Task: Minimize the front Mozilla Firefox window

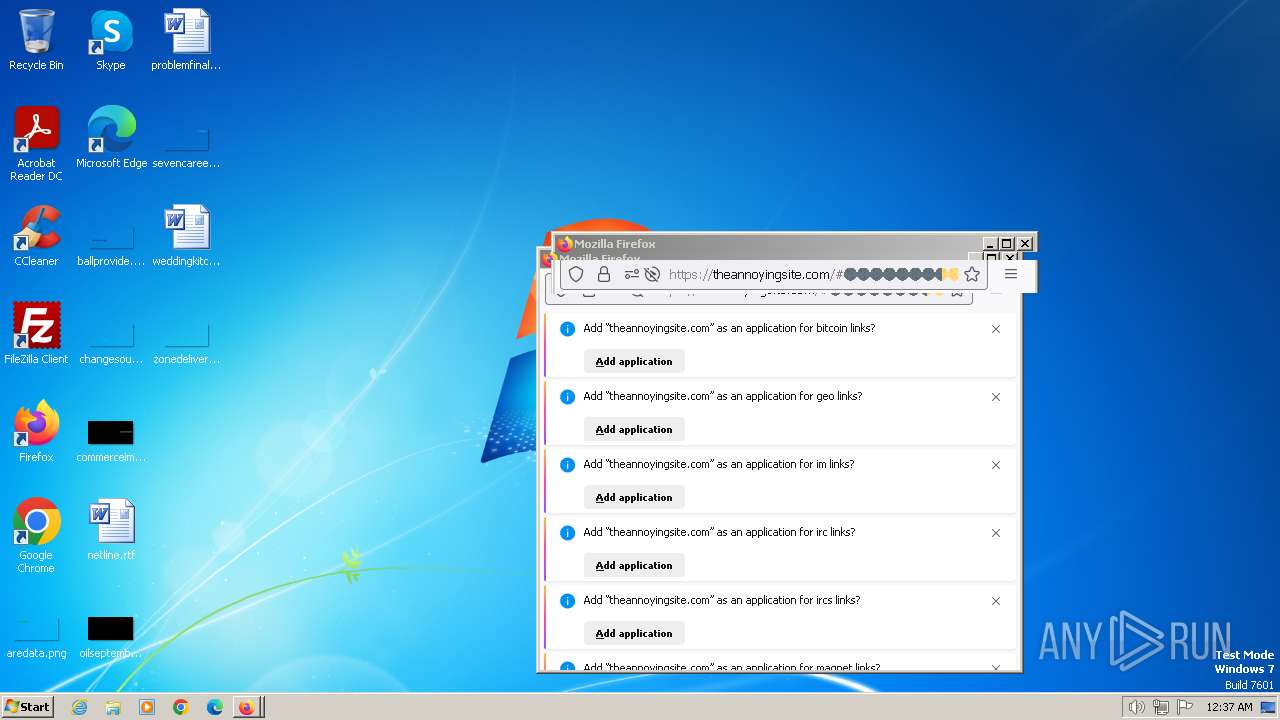Action: (x=990, y=243)
